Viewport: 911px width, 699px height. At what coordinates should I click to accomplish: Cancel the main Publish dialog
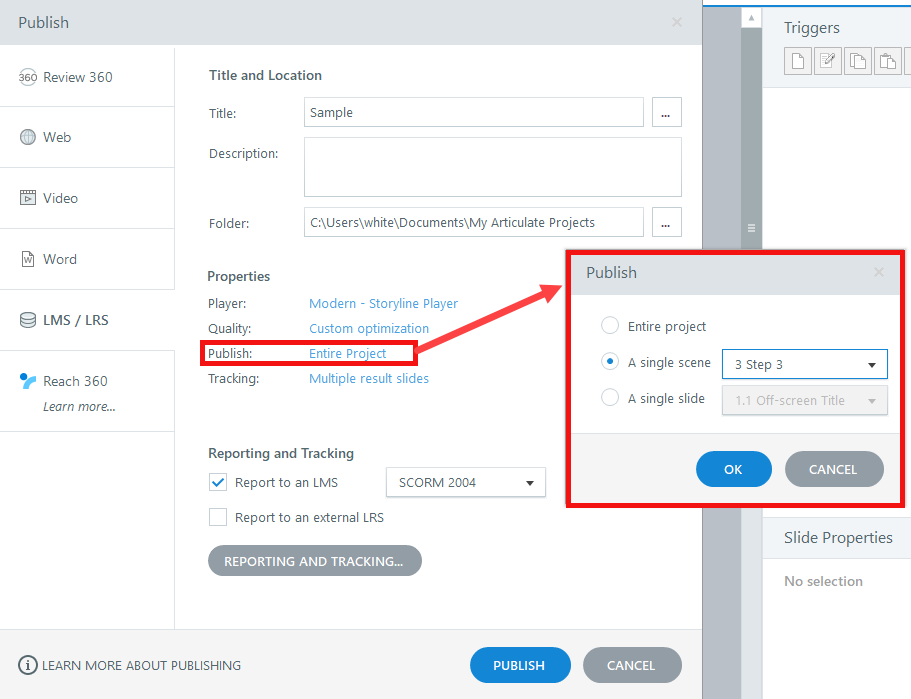tap(632, 665)
